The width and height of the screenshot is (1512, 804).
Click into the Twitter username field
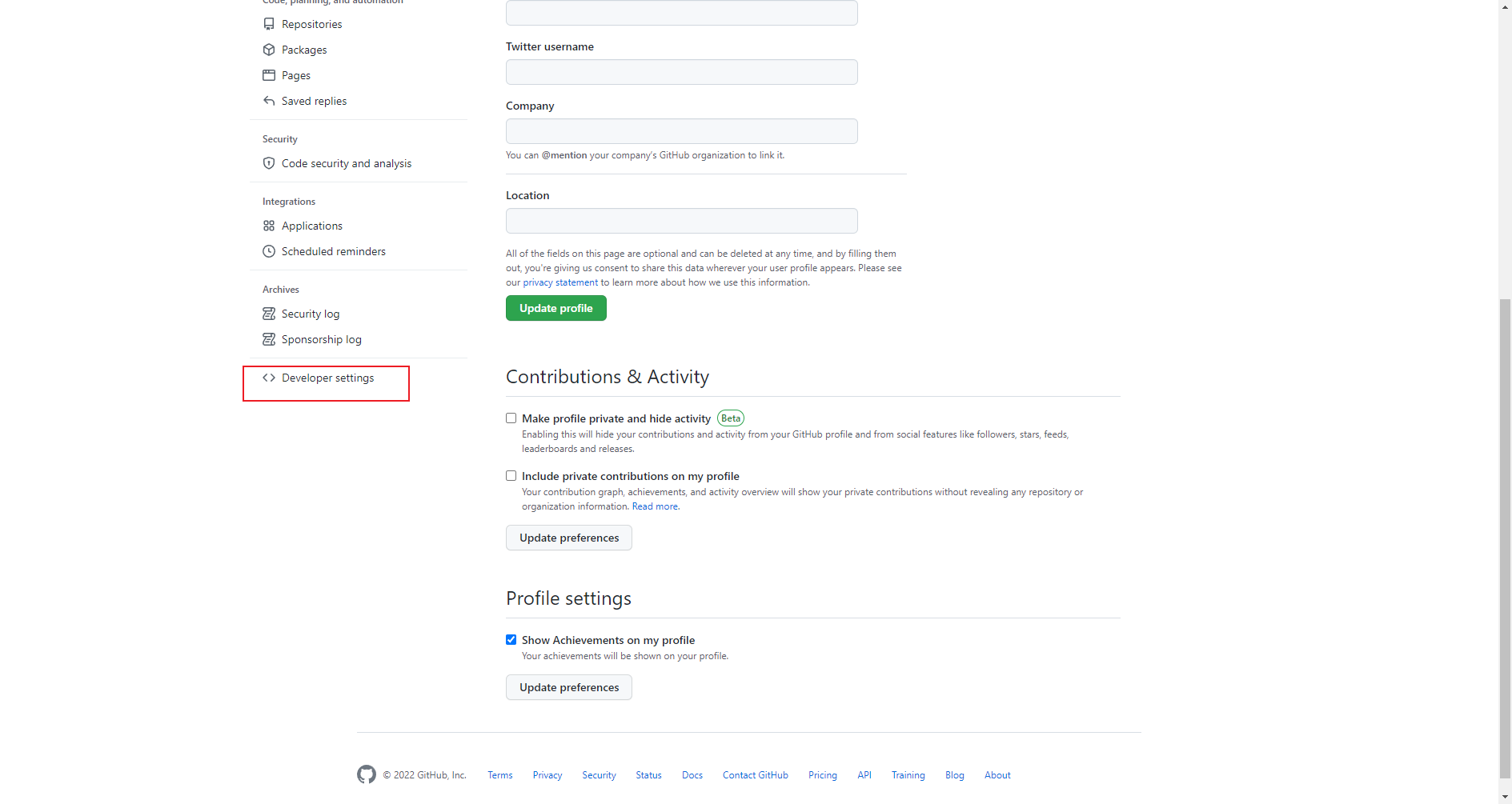(x=681, y=72)
